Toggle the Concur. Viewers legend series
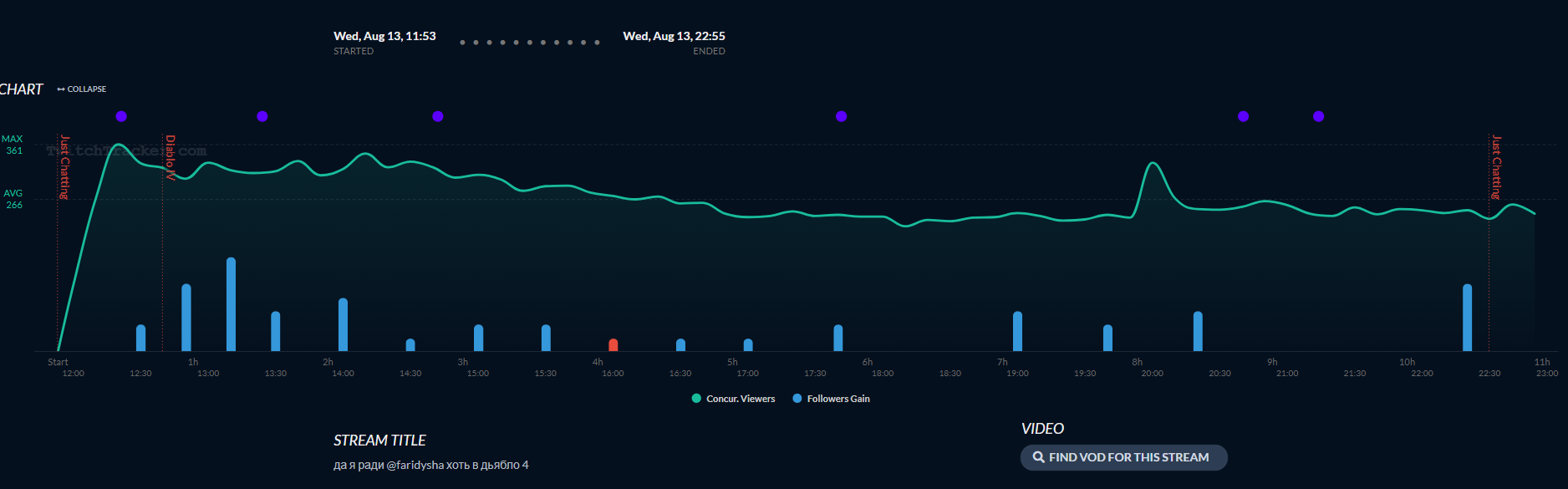Viewport: 1568px width, 489px height. pos(733,399)
